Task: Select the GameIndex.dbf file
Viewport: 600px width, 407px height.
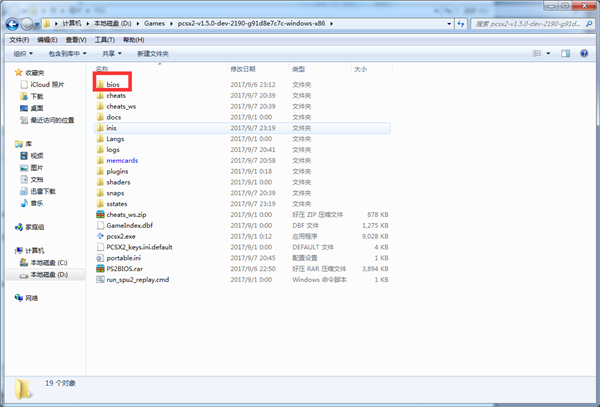Action: (x=125, y=225)
